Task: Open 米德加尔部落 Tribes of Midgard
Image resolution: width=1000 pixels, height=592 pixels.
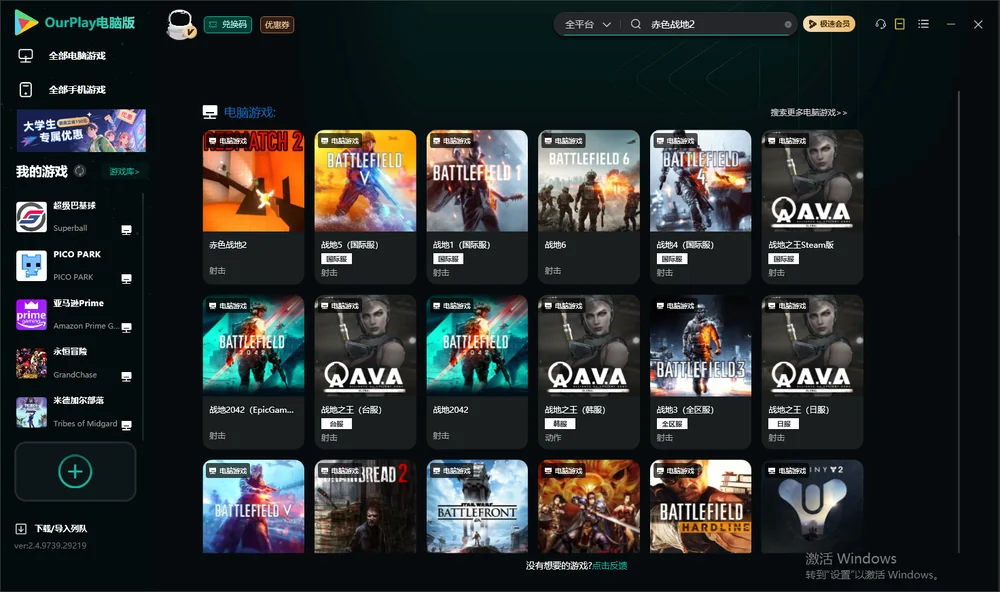Action: coord(74,412)
